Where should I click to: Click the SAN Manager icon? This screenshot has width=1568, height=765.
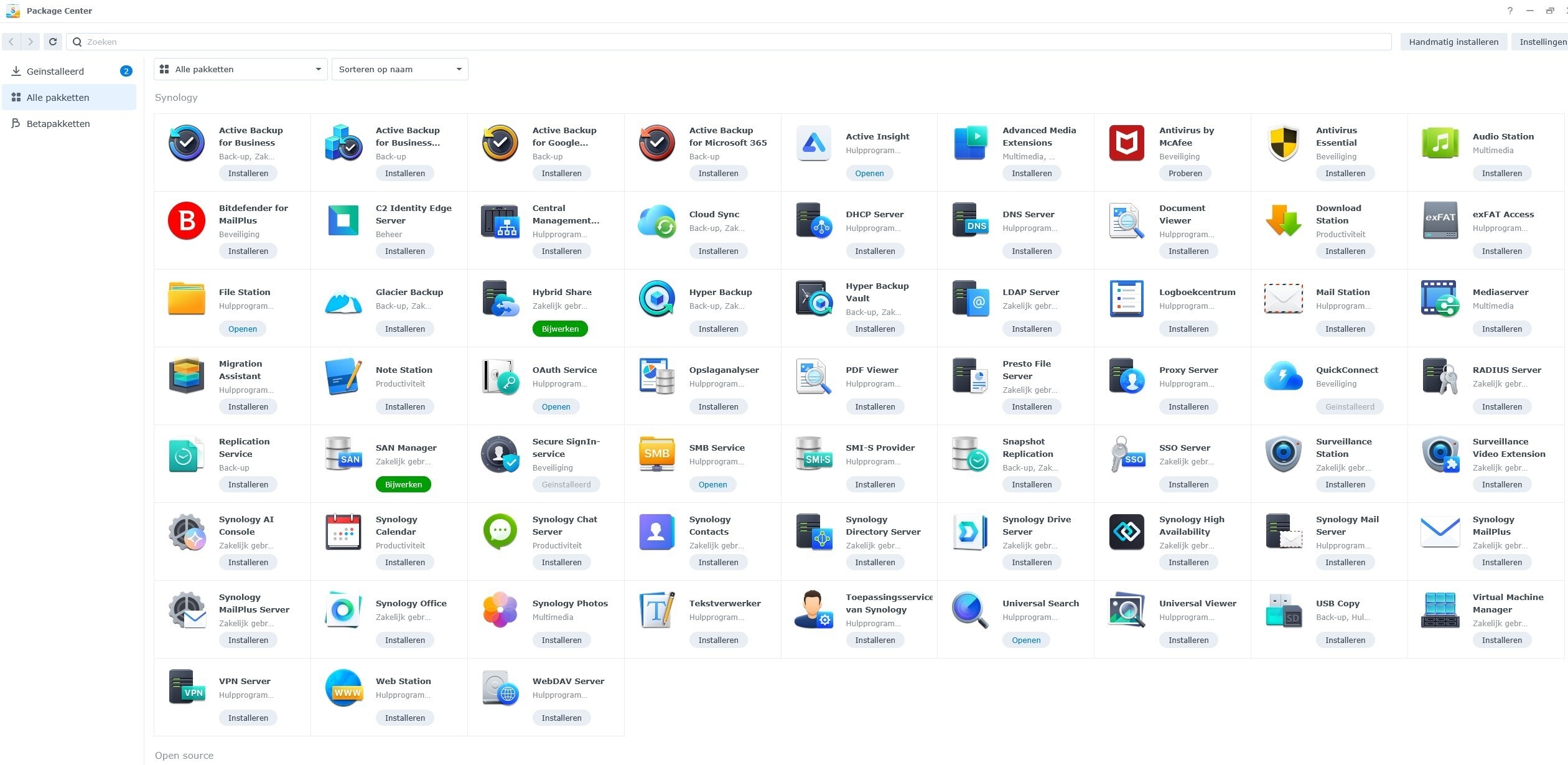343,454
